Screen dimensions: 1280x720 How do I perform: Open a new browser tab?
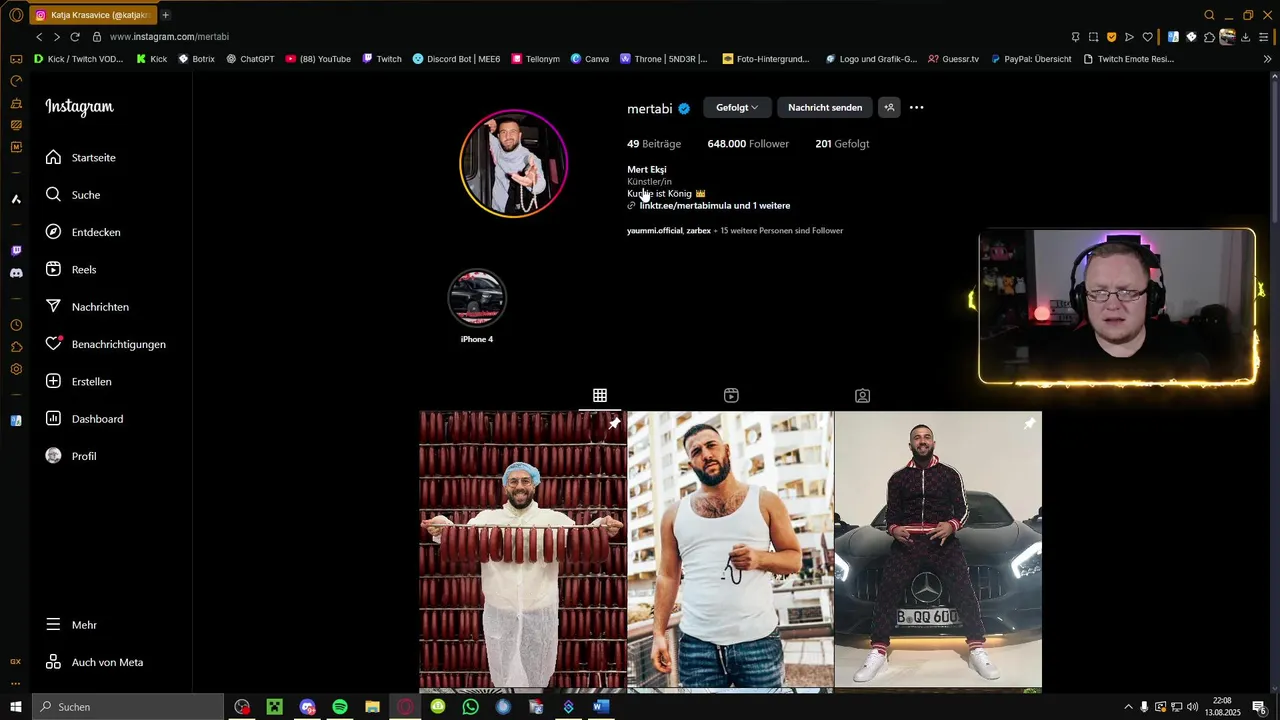click(166, 15)
